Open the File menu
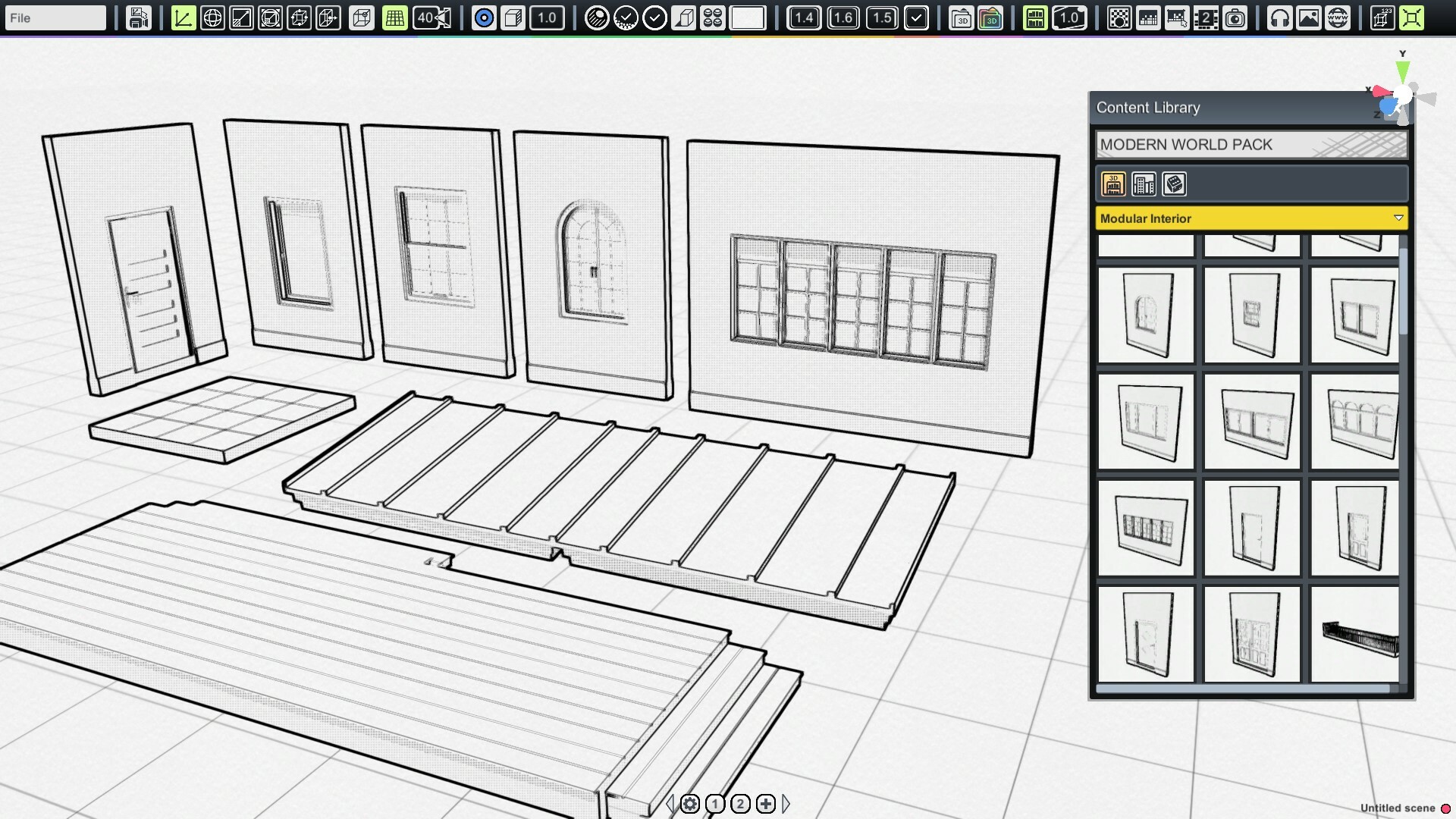Viewport: 1456px width, 819px height. [53, 17]
